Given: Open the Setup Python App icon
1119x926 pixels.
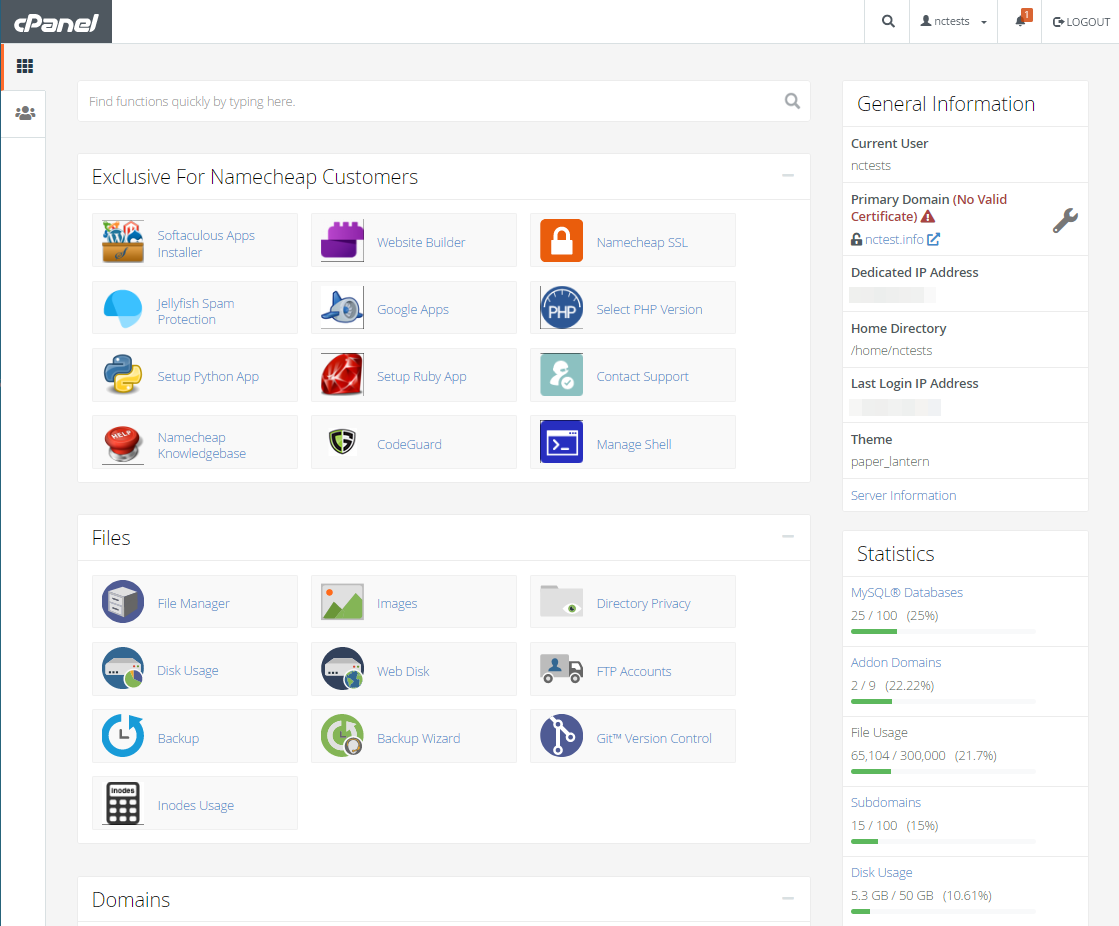Looking at the screenshot, I should click(x=123, y=375).
